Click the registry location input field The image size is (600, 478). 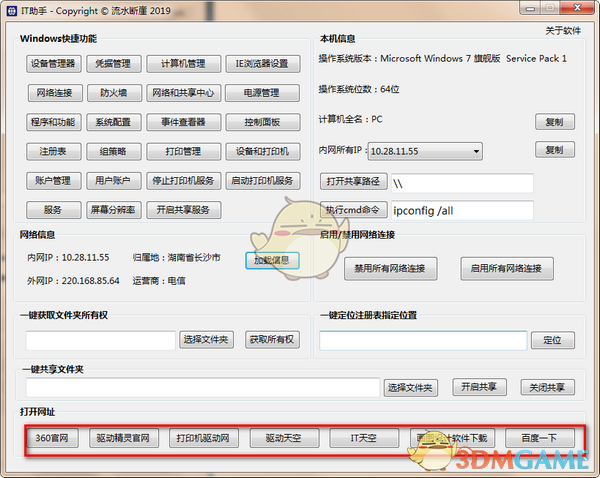[423, 340]
